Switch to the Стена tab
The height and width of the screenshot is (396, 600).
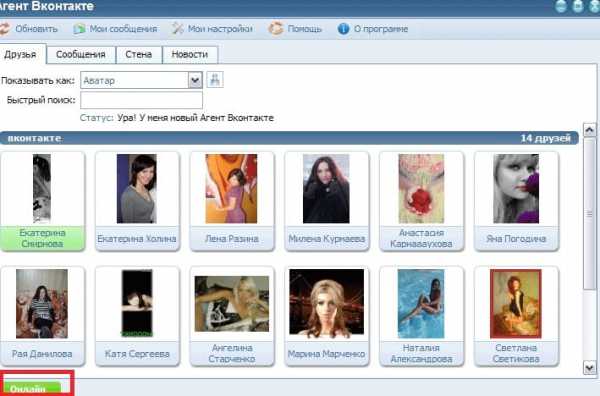(x=139, y=54)
